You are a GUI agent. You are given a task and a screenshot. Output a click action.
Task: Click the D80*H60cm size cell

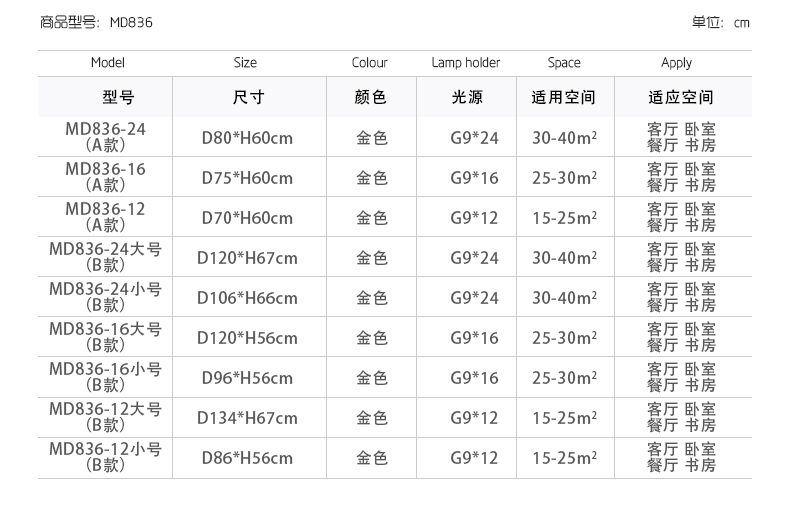[x=247, y=138]
